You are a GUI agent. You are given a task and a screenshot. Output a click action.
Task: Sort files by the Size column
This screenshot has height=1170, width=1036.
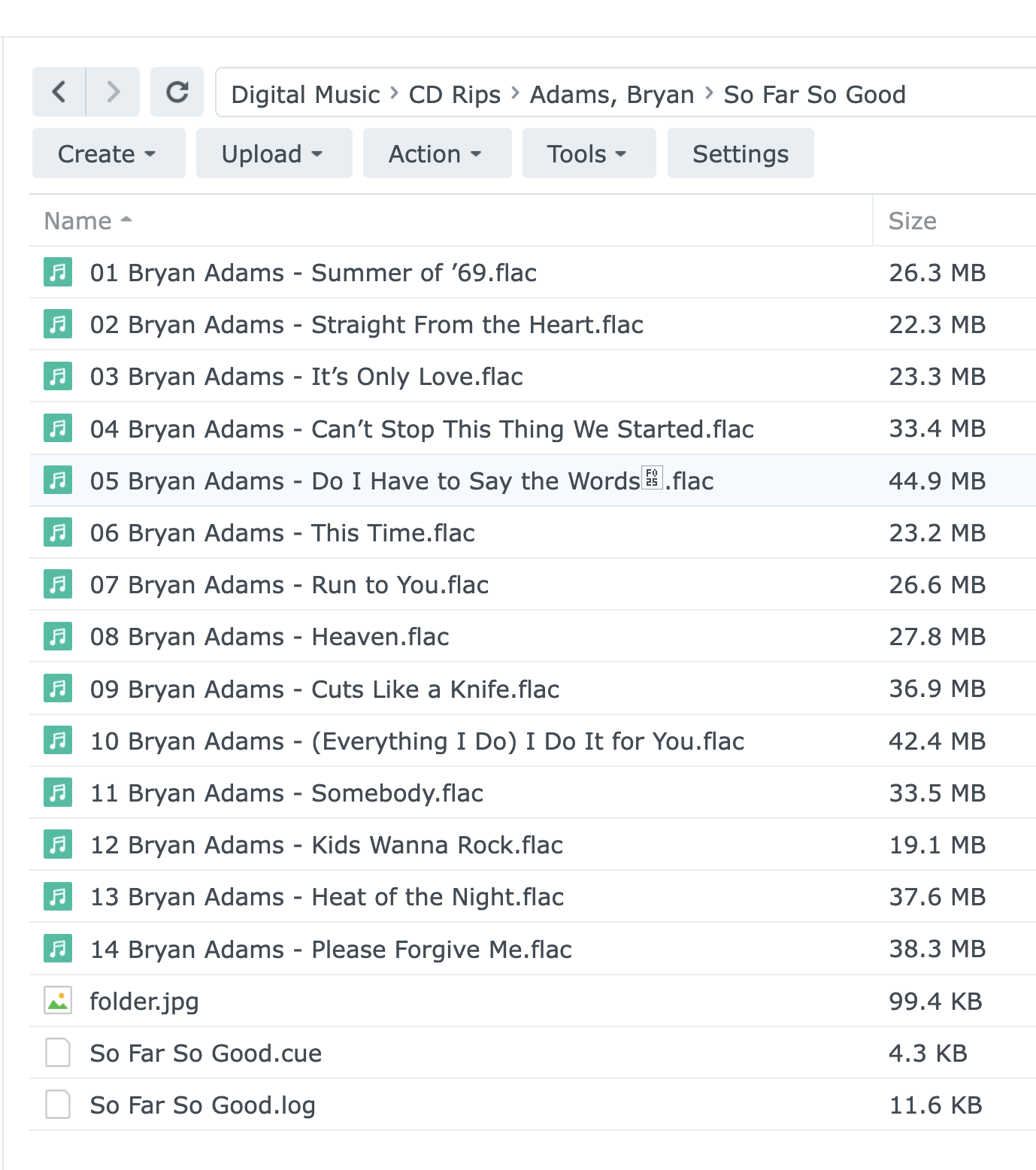[912, 221]
